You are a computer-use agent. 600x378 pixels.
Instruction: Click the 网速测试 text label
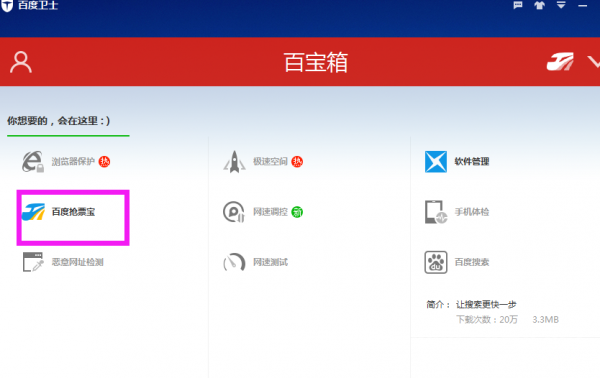[x=270, y=262]
